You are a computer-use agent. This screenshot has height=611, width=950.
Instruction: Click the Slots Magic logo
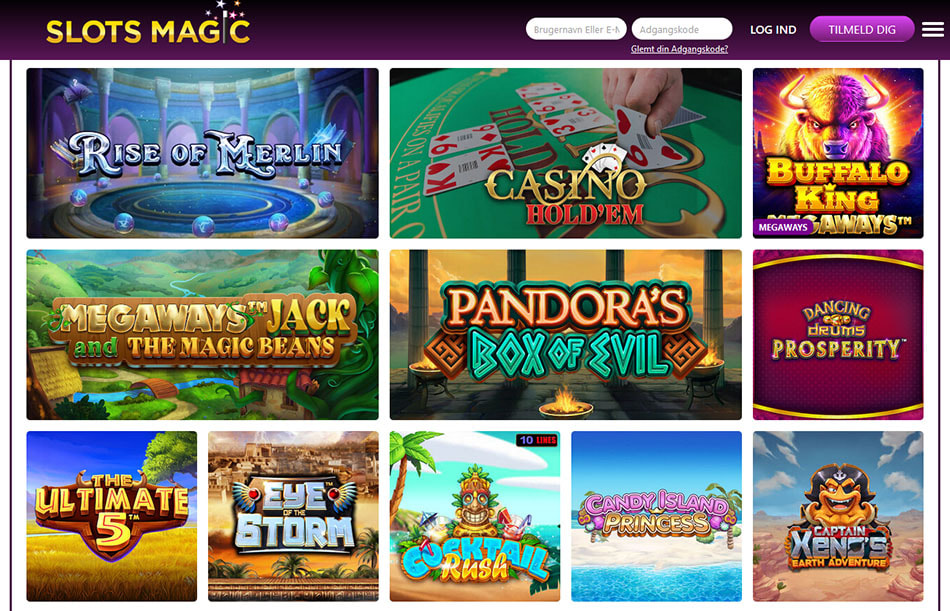(x=148, y=25)
